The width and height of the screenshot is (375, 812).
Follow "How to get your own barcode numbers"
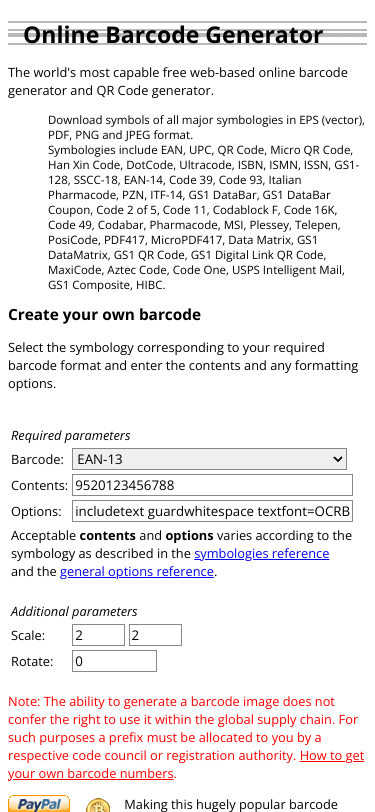click(186, 764)
